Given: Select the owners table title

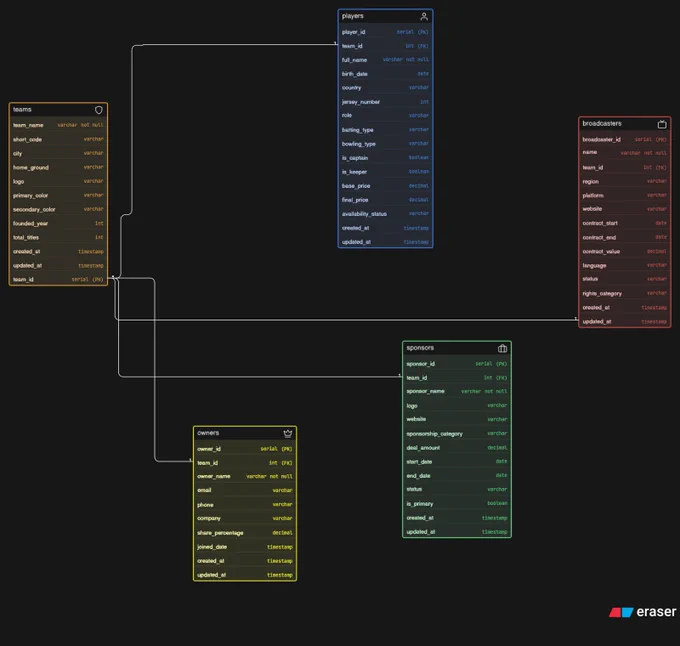Looking at the screenshot, I should pos(208,433).
